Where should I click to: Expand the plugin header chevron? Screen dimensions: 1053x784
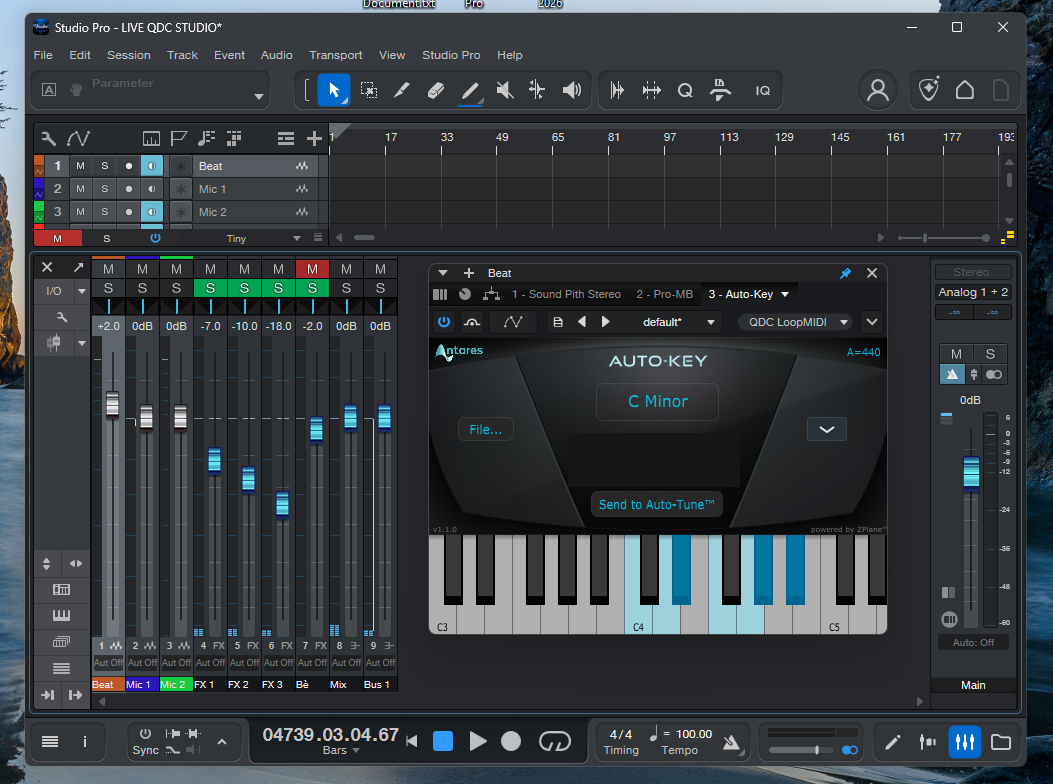pyautogui.click(x=872, y=322)
